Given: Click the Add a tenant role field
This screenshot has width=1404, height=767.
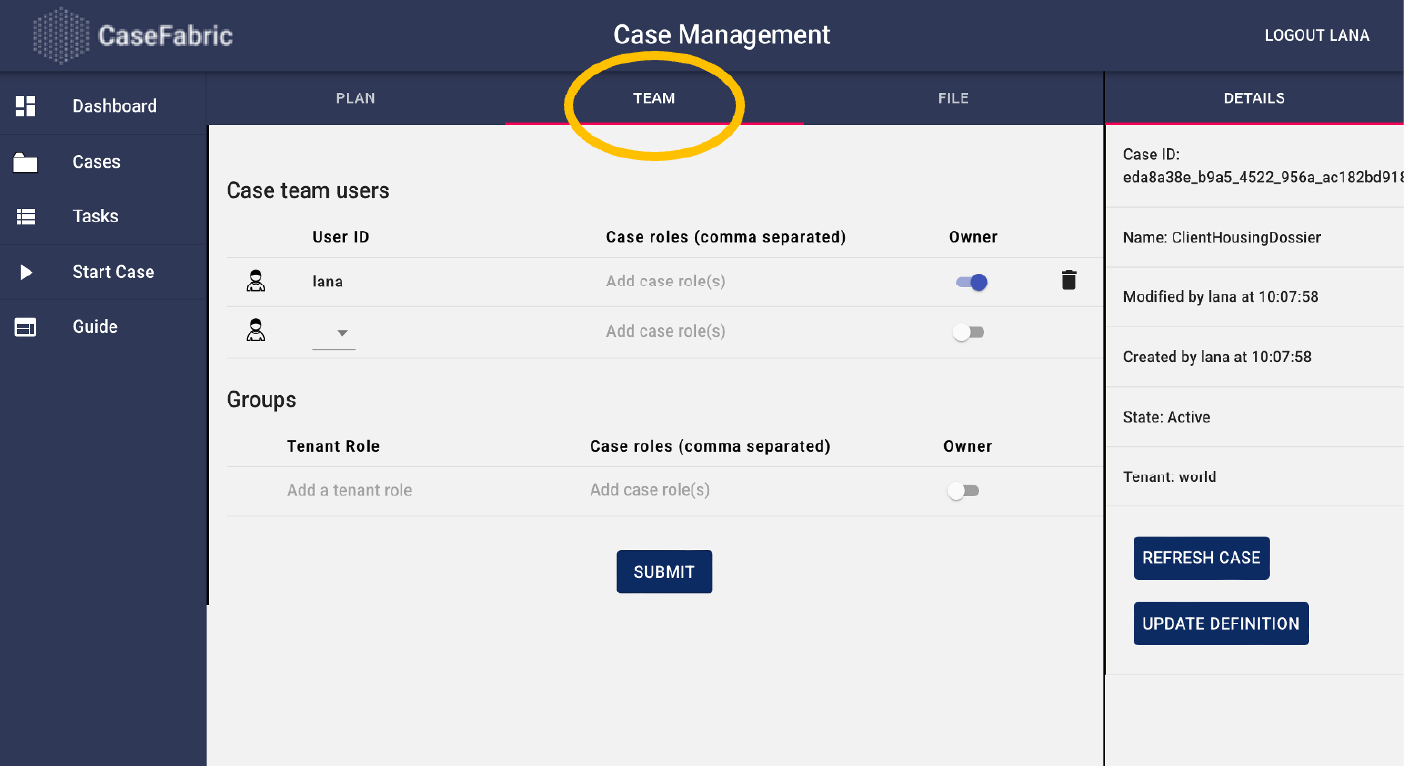Looking at the screenshot, I should tap(350, 491).
